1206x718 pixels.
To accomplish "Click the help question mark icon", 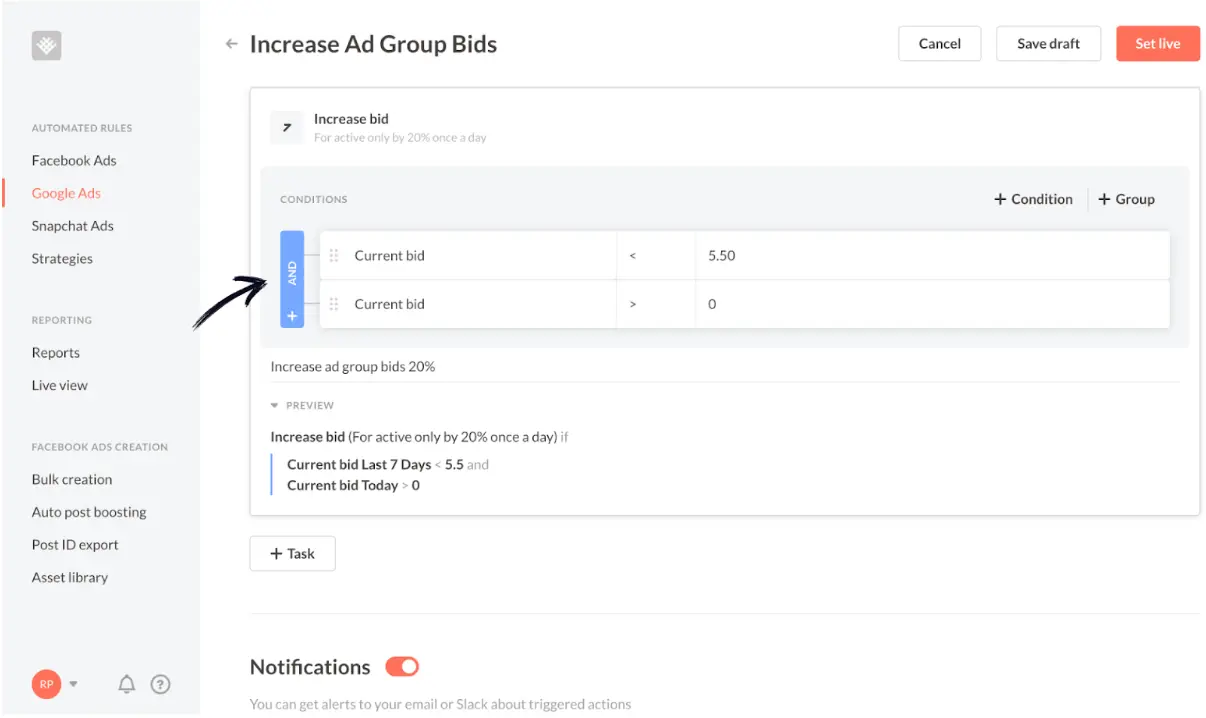I will point(160,684).
